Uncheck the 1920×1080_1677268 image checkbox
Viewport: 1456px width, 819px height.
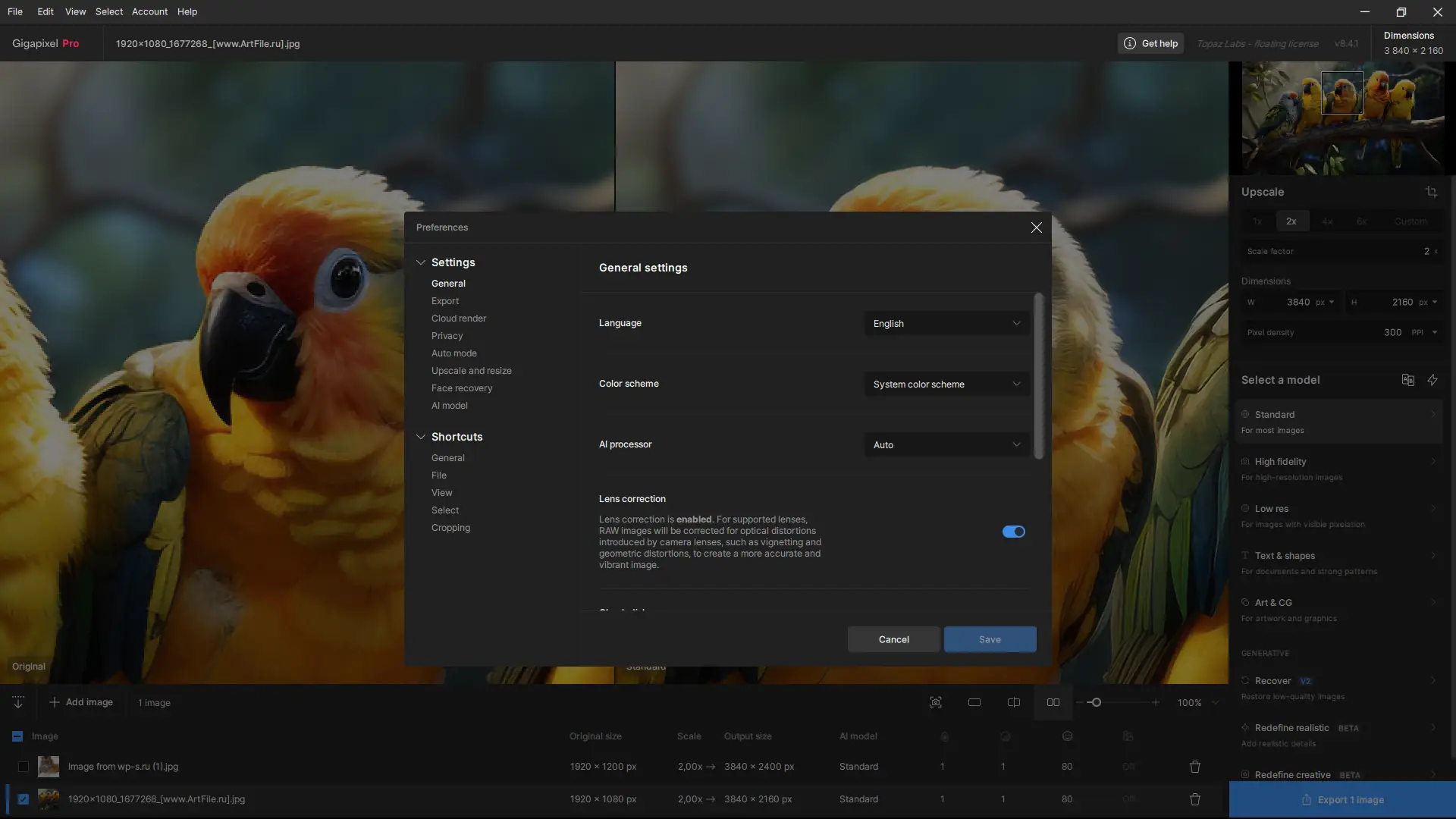click(24, 799)
